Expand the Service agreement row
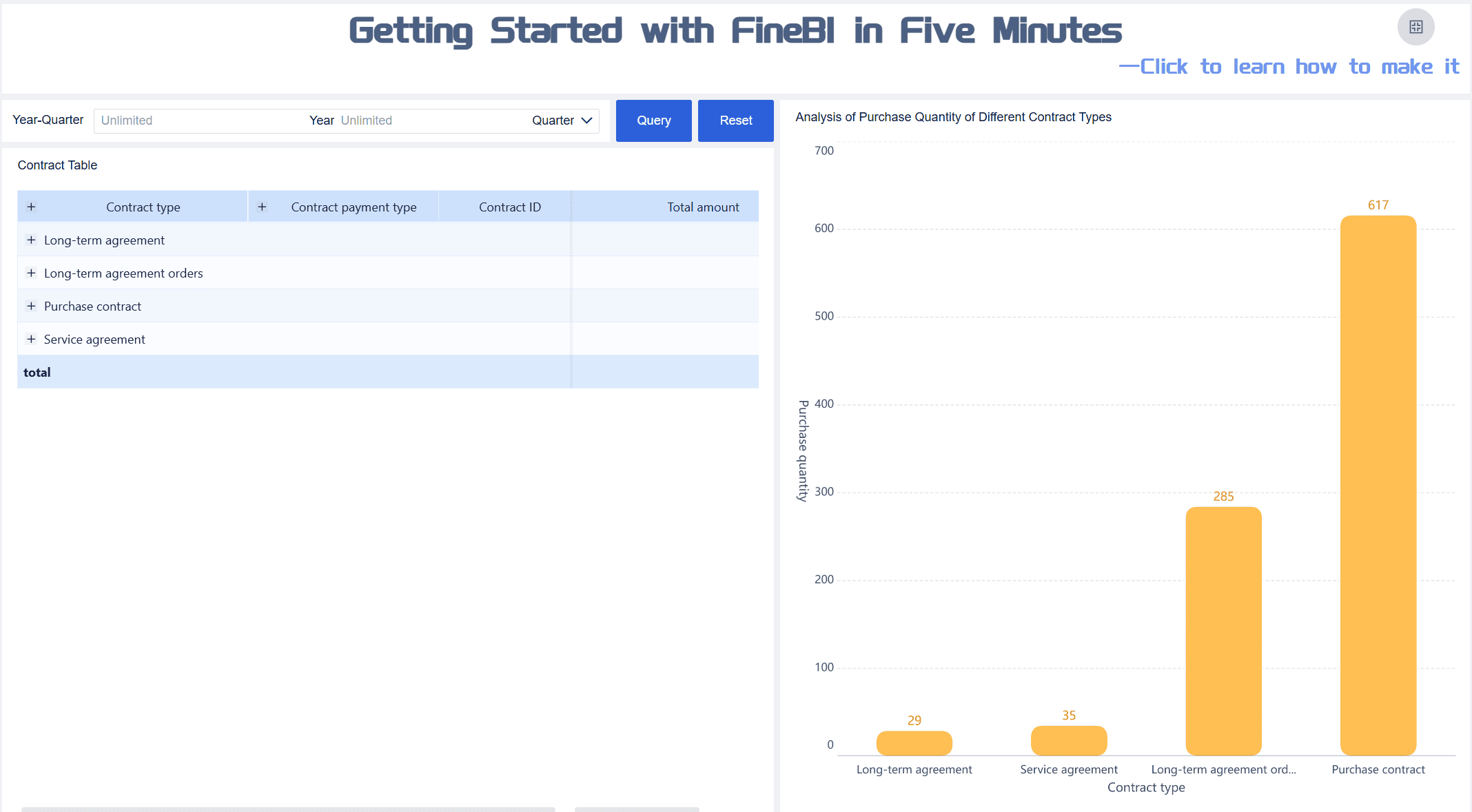Screen dimensions: 1472x812 (x=31, y=339)
